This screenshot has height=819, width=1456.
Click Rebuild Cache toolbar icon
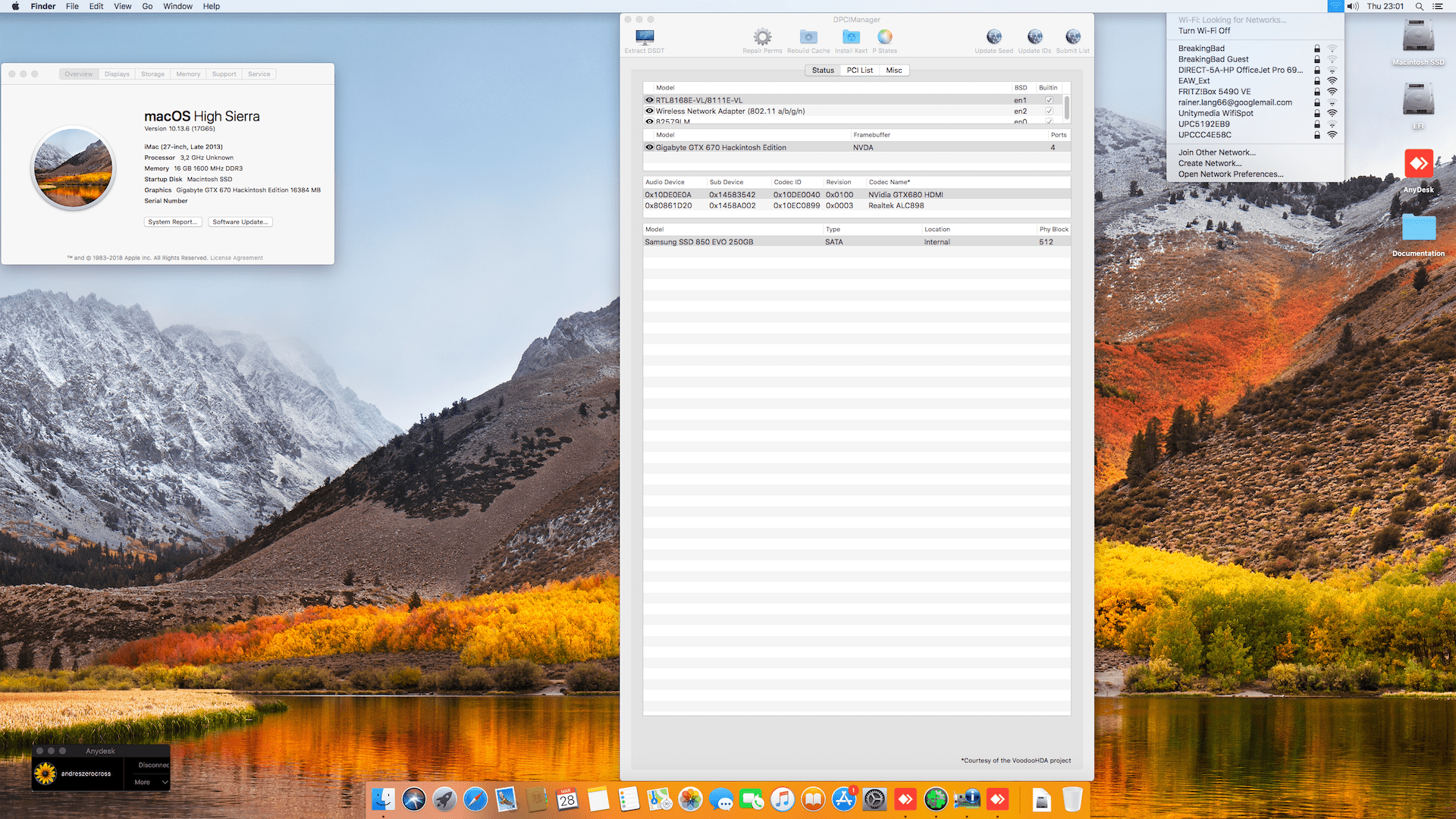click(808, 40)
